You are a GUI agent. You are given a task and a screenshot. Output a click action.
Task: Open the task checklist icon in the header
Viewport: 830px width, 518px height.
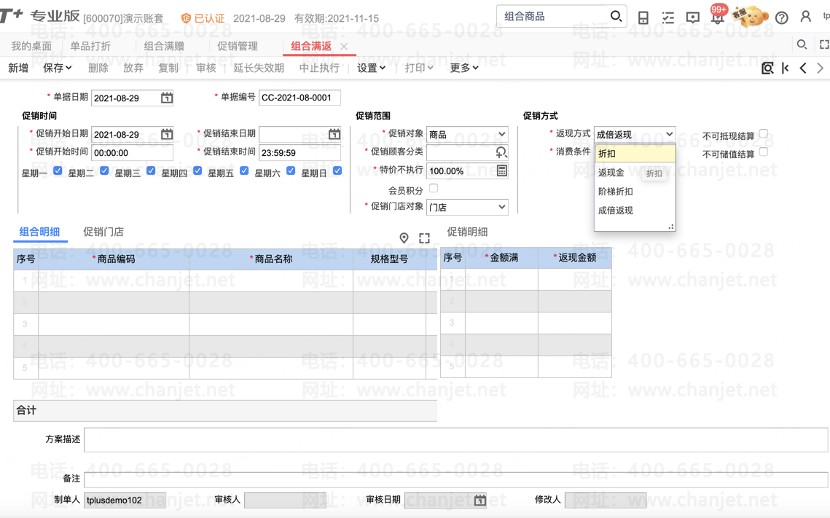click(x=668, y=17)
